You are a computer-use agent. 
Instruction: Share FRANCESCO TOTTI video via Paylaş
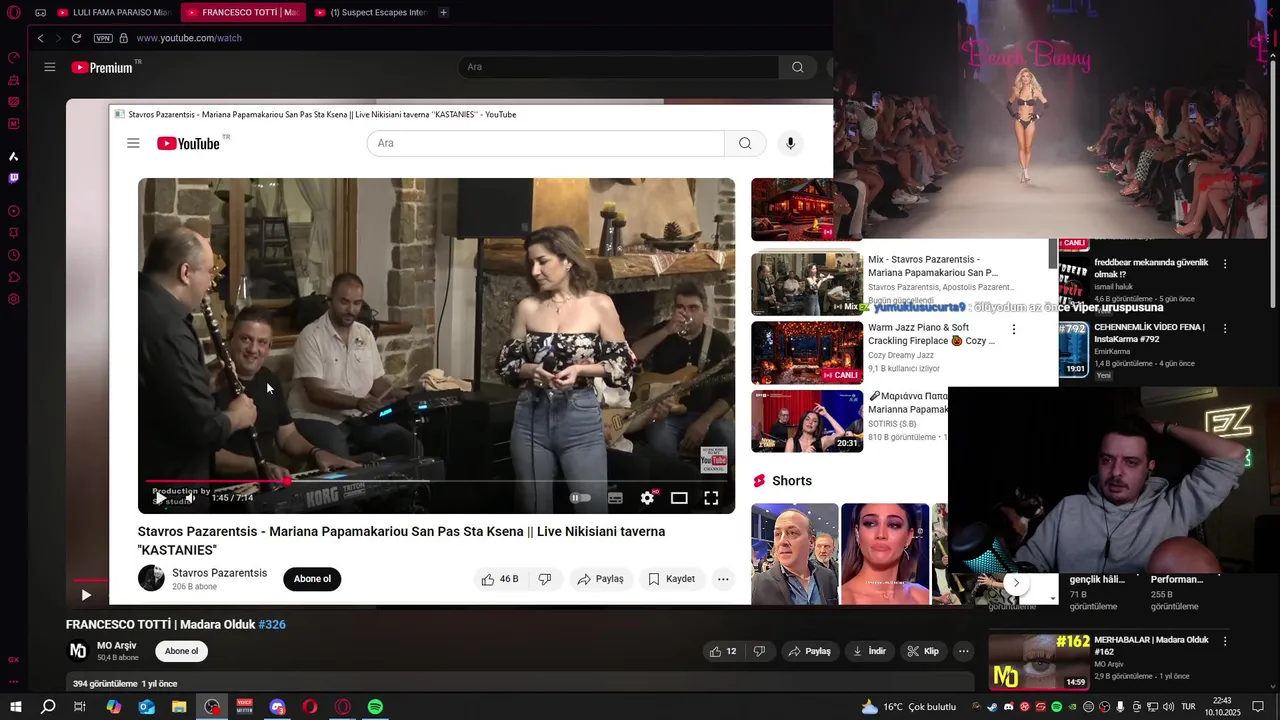(x=809, y=651)
